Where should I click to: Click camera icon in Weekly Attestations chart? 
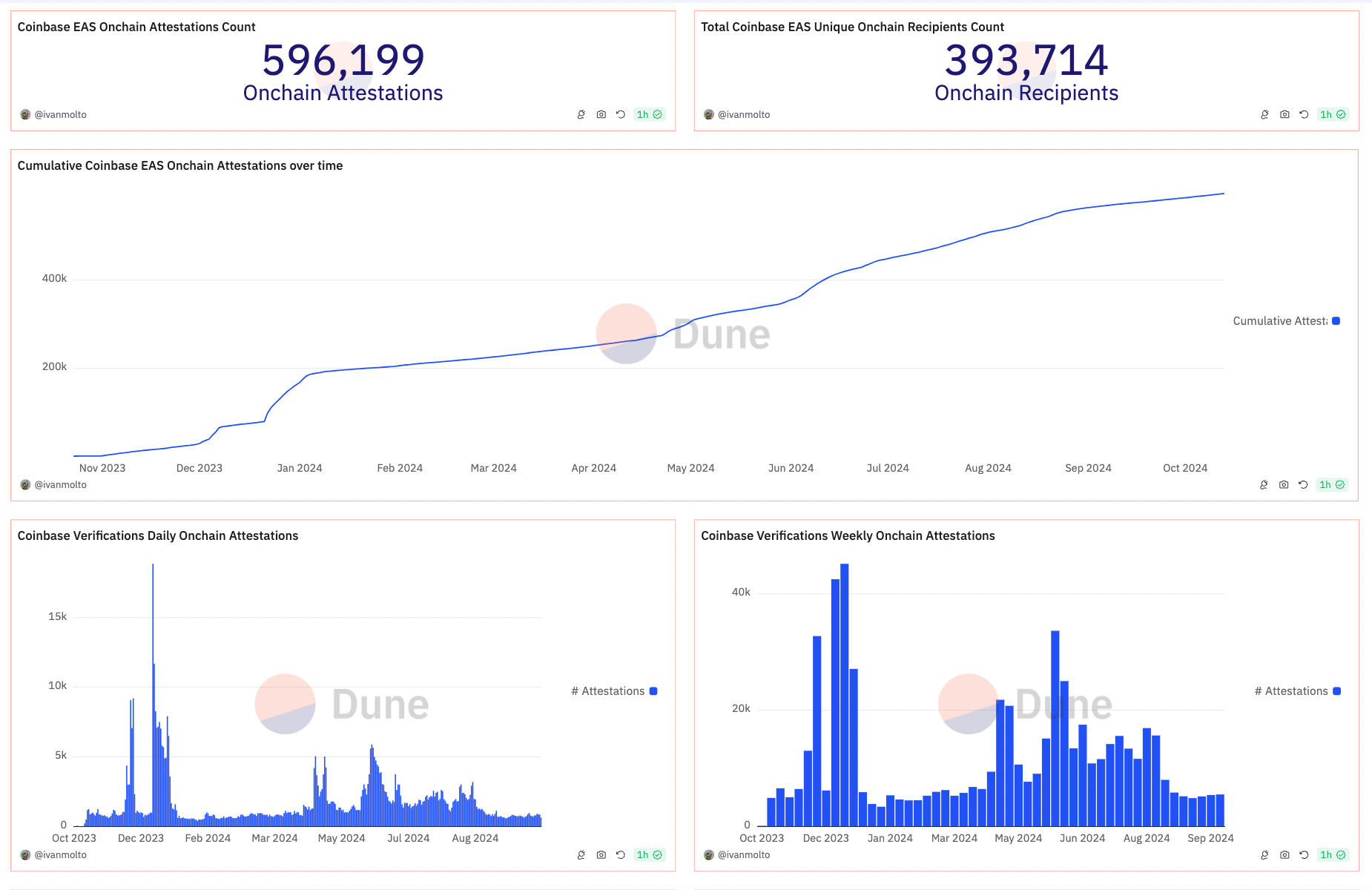tap(1284, 854)
